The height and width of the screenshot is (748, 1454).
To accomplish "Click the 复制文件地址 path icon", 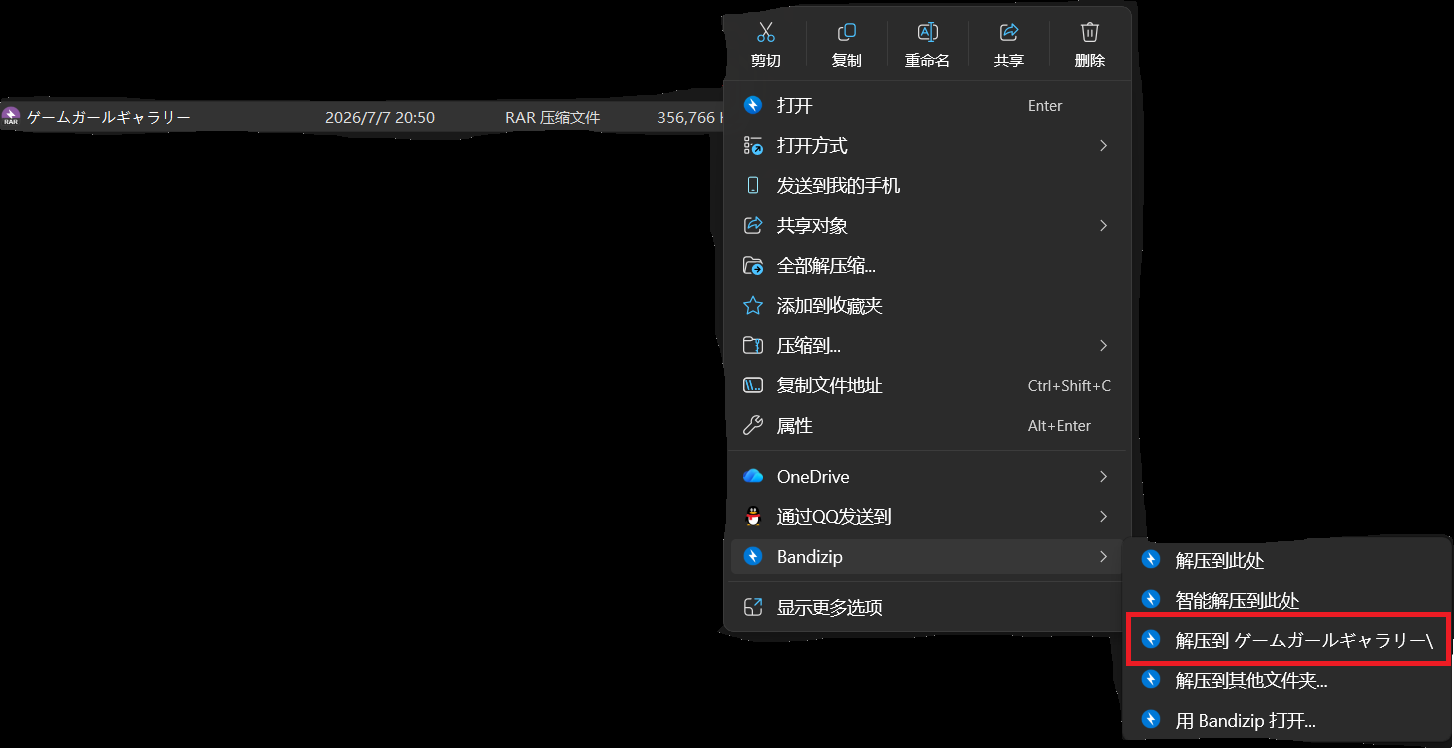I will click(x=753, y=385).
